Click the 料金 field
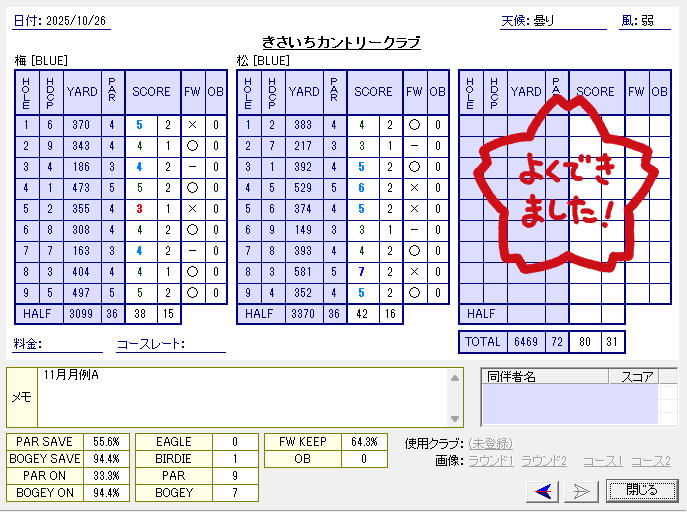The width and height of the screenshot is (687, 512). (x=75, y=344)
